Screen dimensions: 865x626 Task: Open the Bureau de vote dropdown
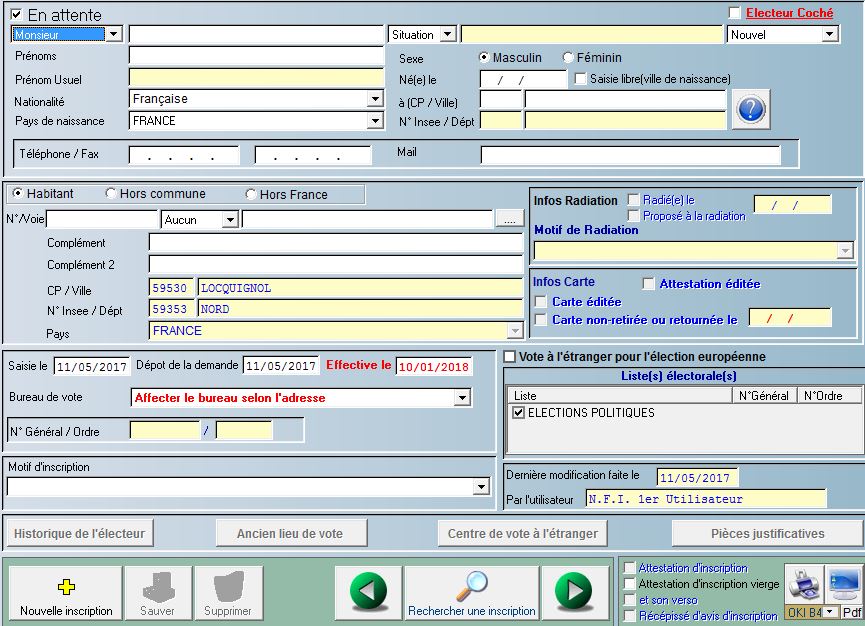coord(462,398)
